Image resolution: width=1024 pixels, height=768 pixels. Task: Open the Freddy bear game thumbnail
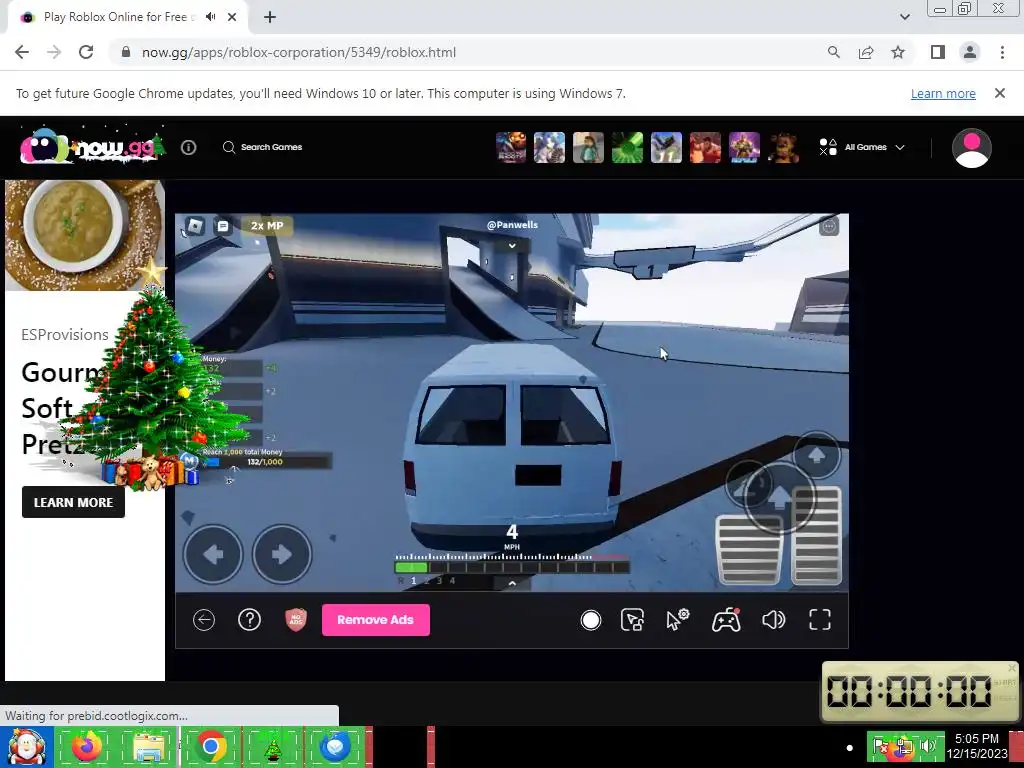(783, 147)
